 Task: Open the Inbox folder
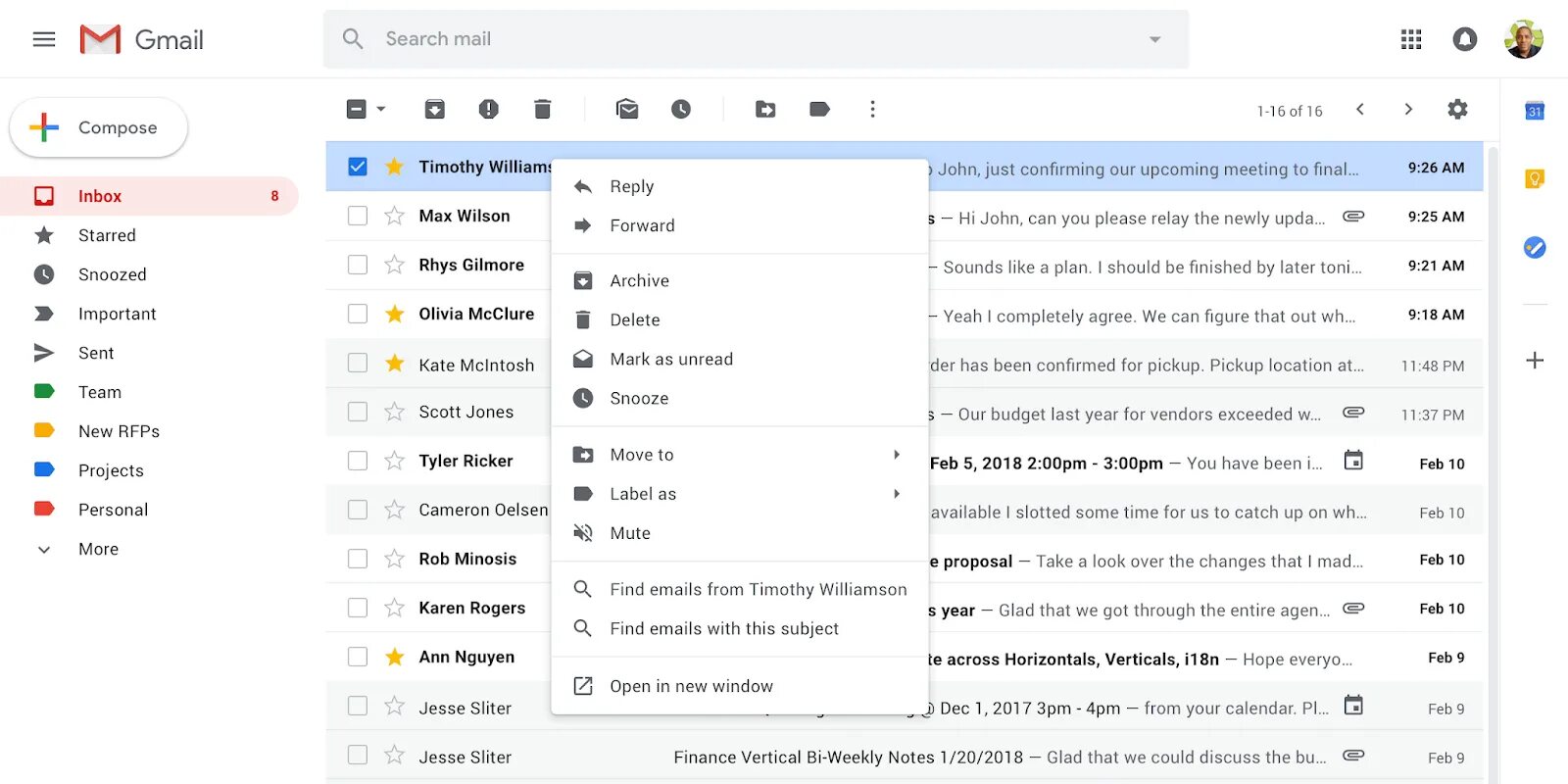(x=149, y=196)
